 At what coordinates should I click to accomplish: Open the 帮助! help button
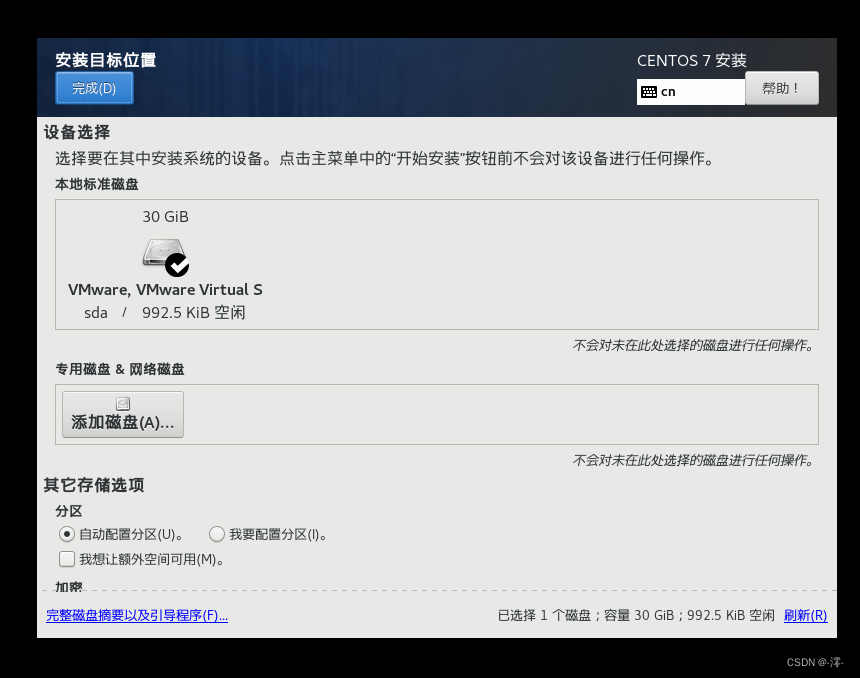click(x=782, y=88)
